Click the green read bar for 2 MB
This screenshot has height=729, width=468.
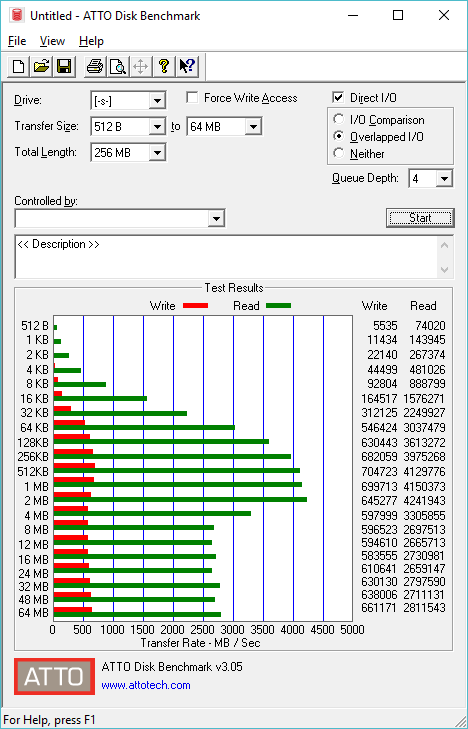180,499
